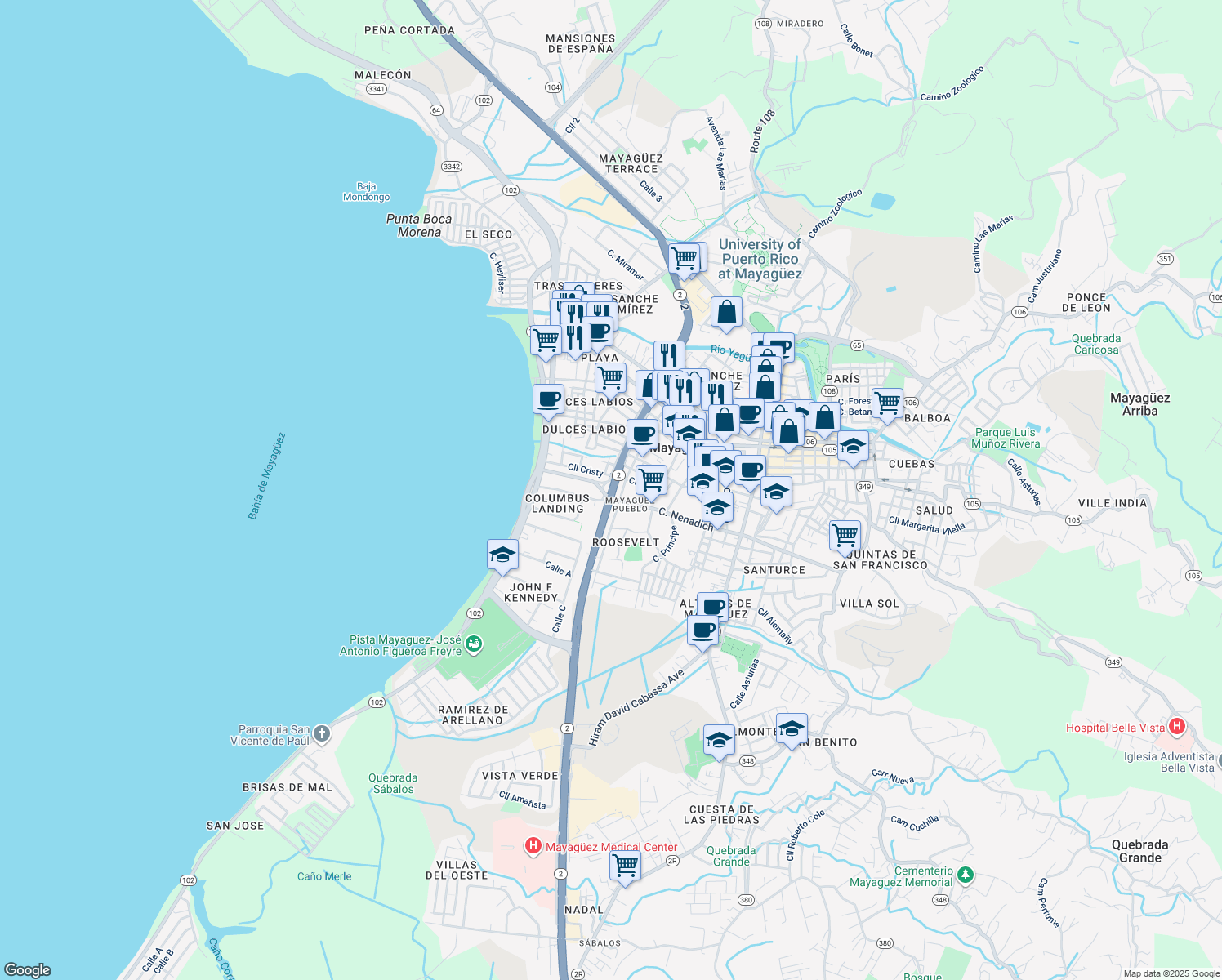Click the grocery cart marker near Balboa on route 106
The width and height of the screenshot is (1222, 980).
click(x=887, y=404)
